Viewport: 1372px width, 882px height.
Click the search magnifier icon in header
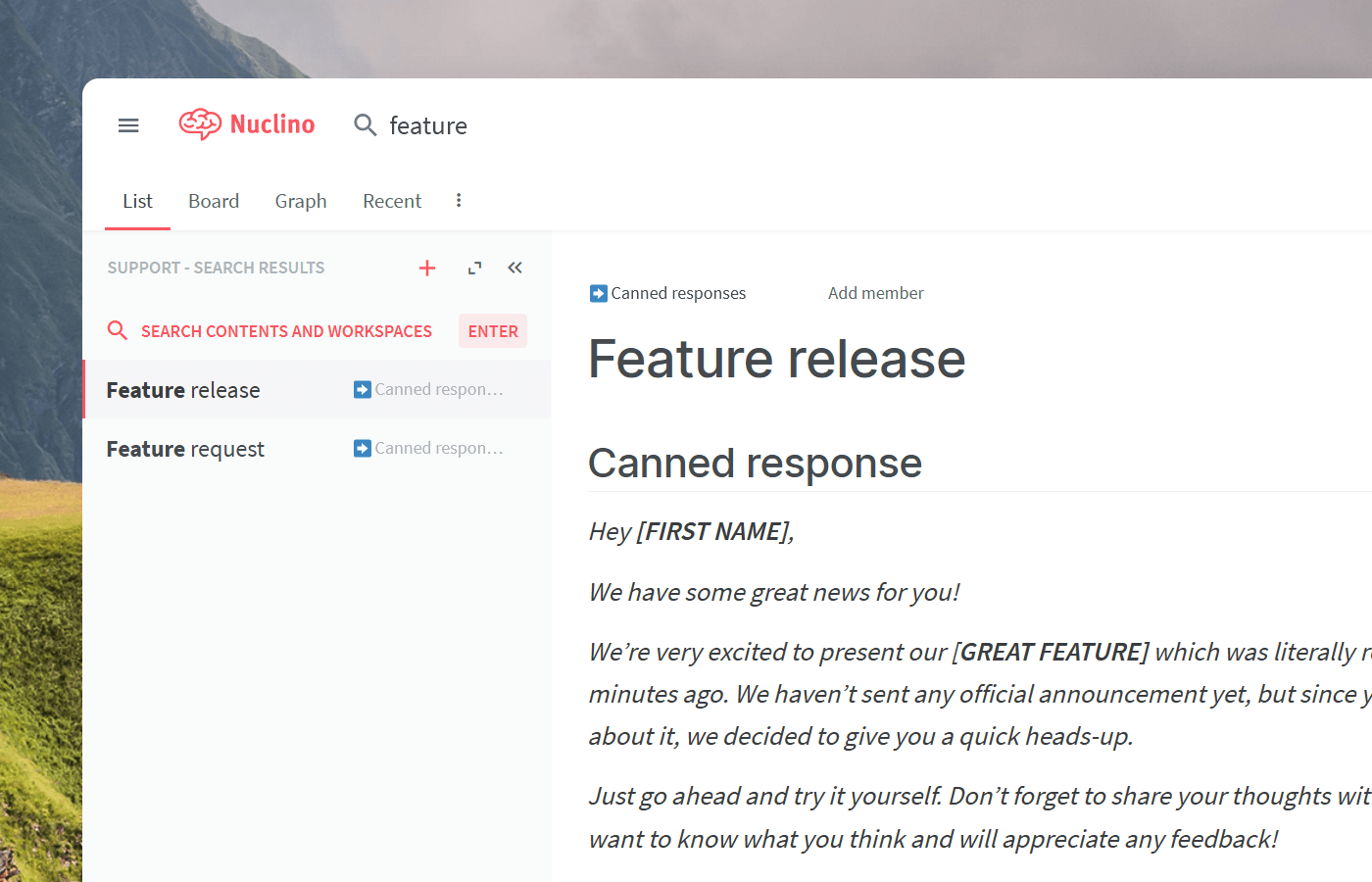click(365, 125)
